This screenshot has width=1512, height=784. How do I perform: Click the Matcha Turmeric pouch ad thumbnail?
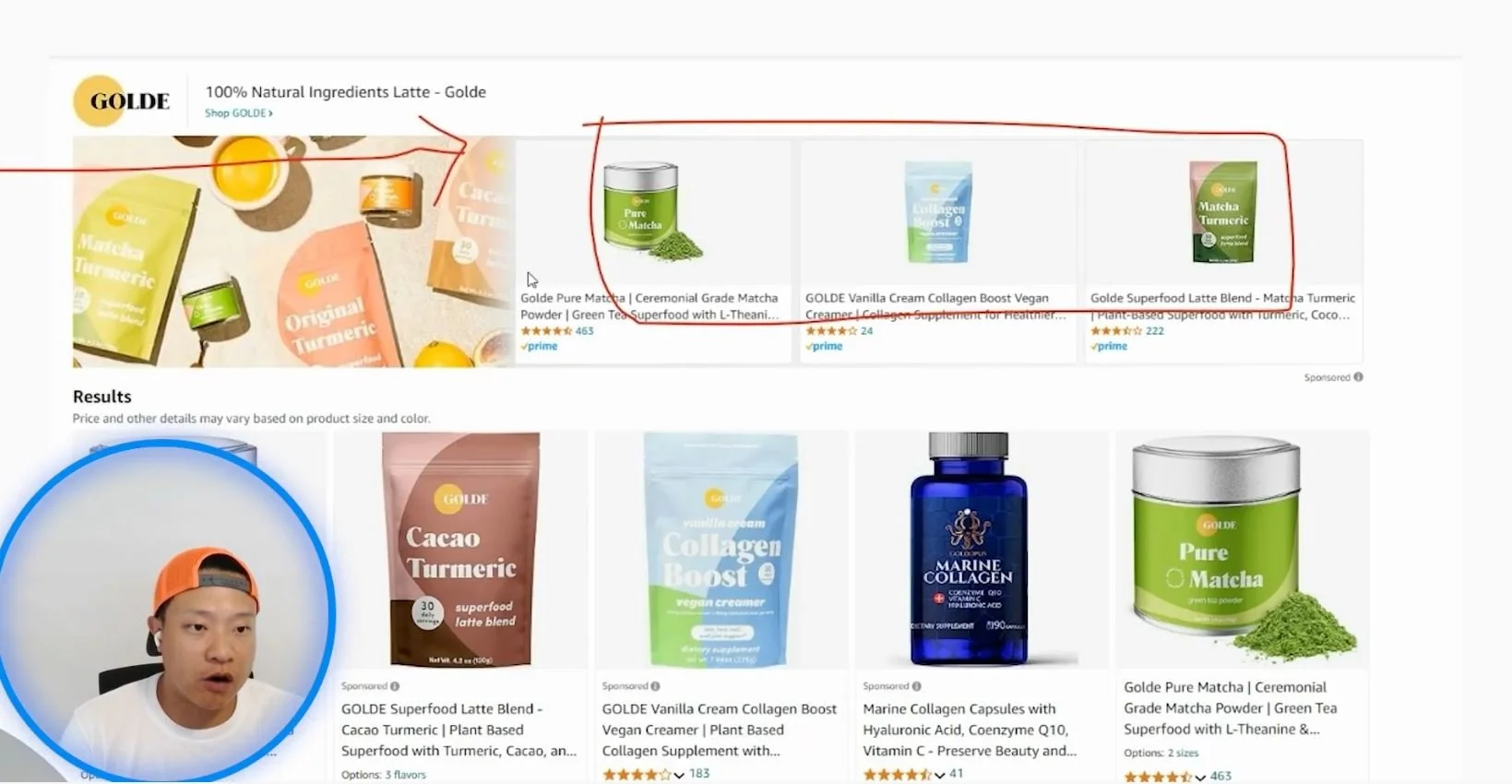pyautogui.click(x=1223, y=212)
